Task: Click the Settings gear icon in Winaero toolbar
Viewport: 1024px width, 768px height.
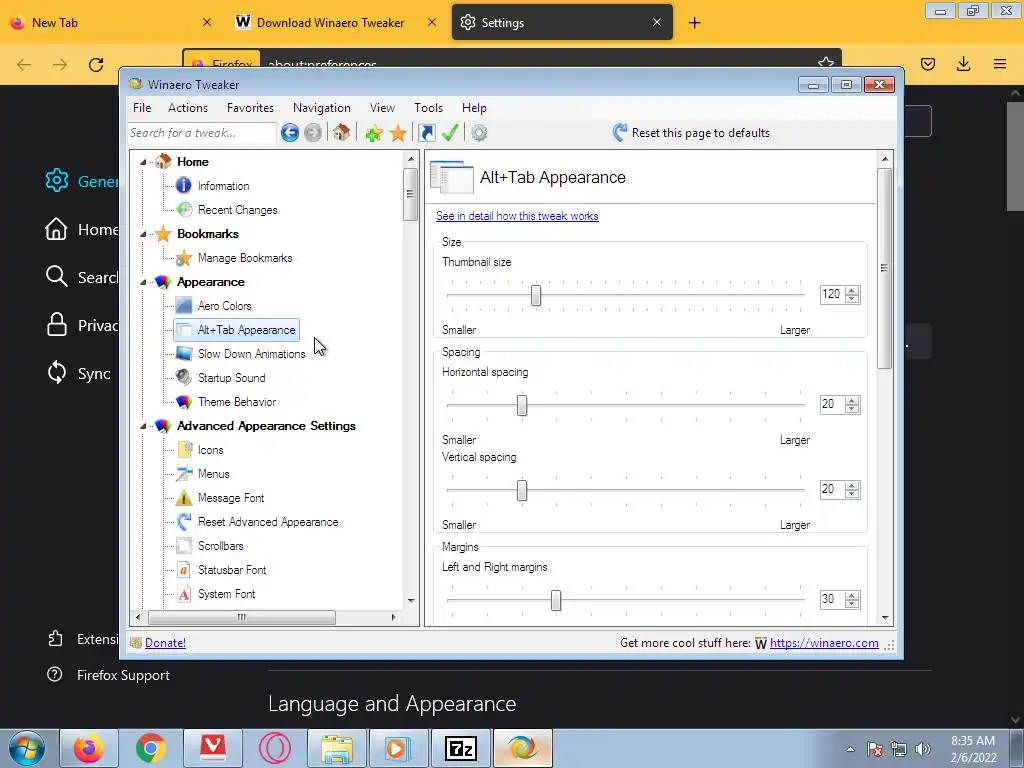Action: [479, 133]
